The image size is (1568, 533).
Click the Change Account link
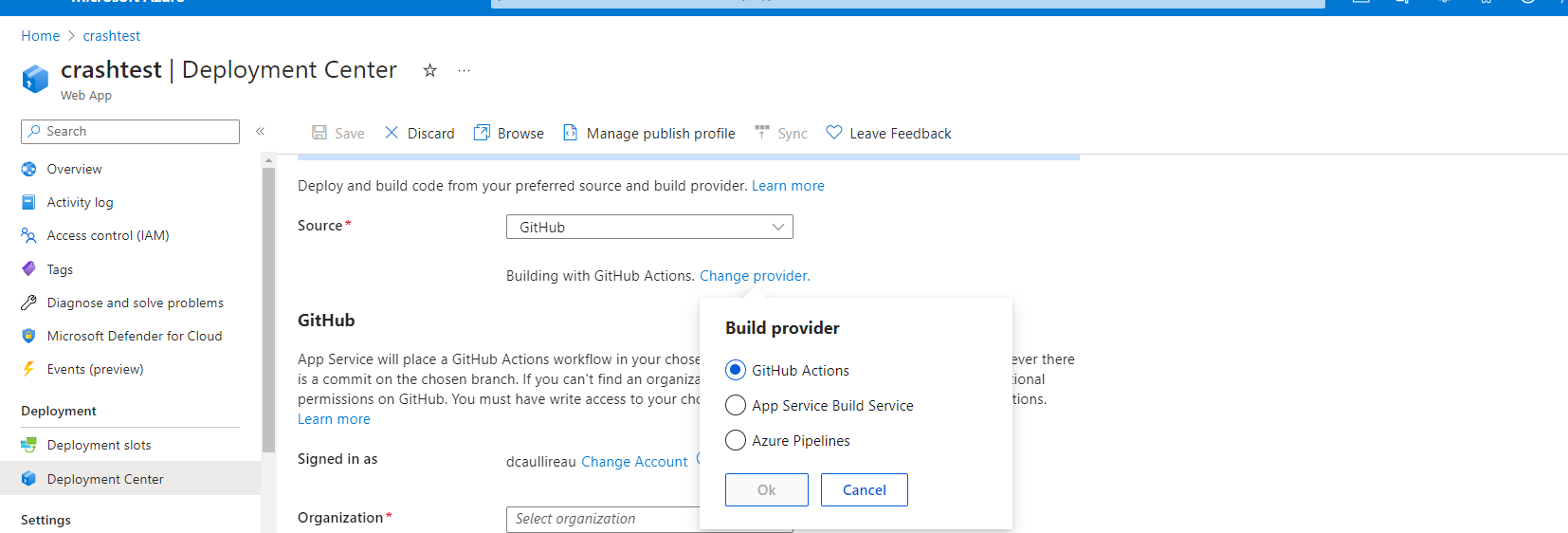tap(634, 462)
